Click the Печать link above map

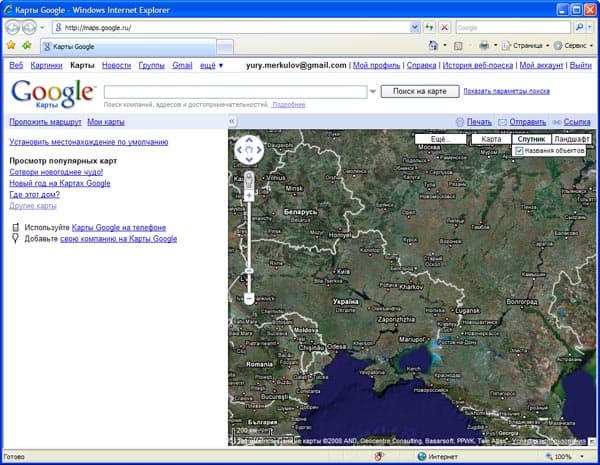point(479,122)
